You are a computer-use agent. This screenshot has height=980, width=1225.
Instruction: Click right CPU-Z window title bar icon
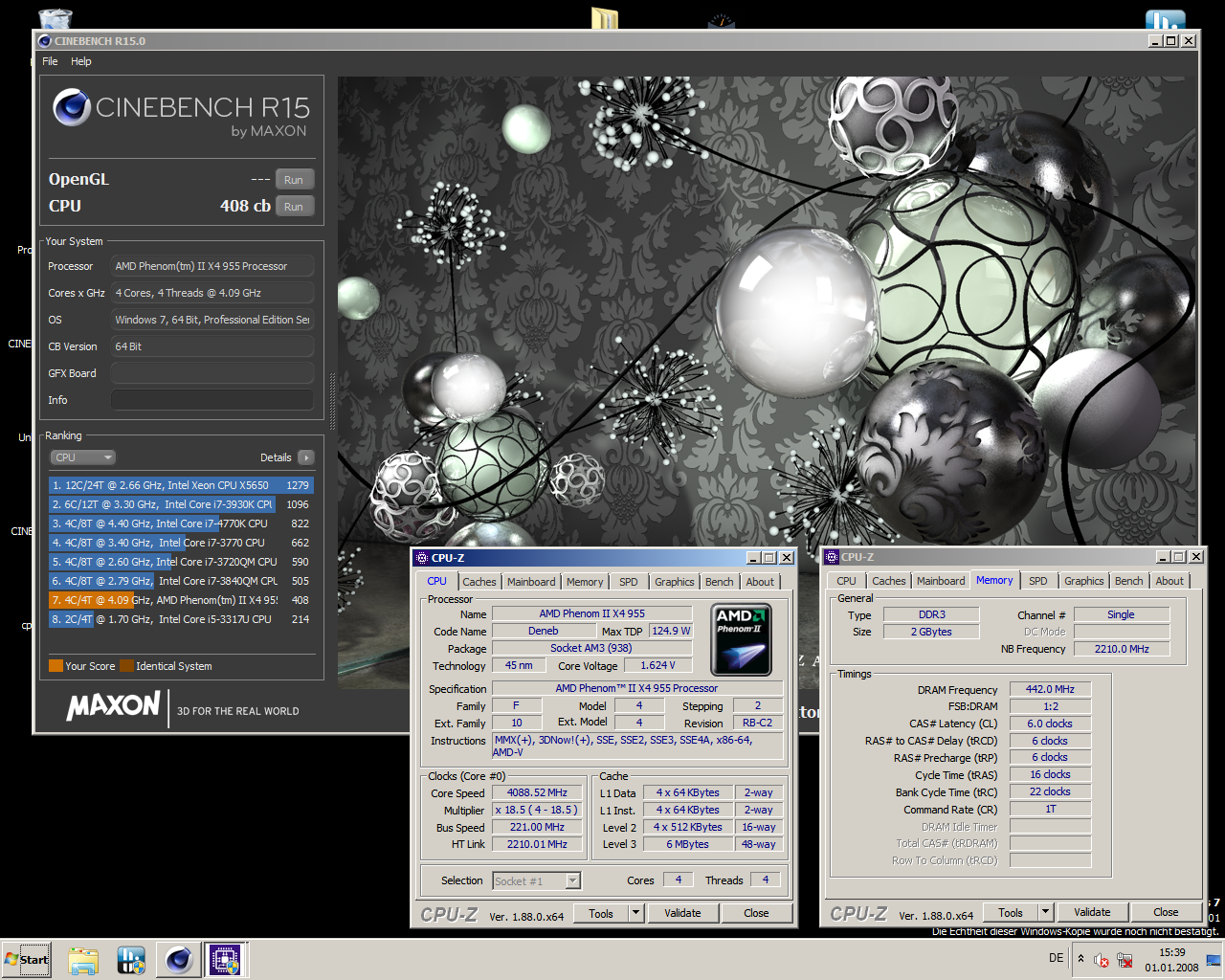831,557
